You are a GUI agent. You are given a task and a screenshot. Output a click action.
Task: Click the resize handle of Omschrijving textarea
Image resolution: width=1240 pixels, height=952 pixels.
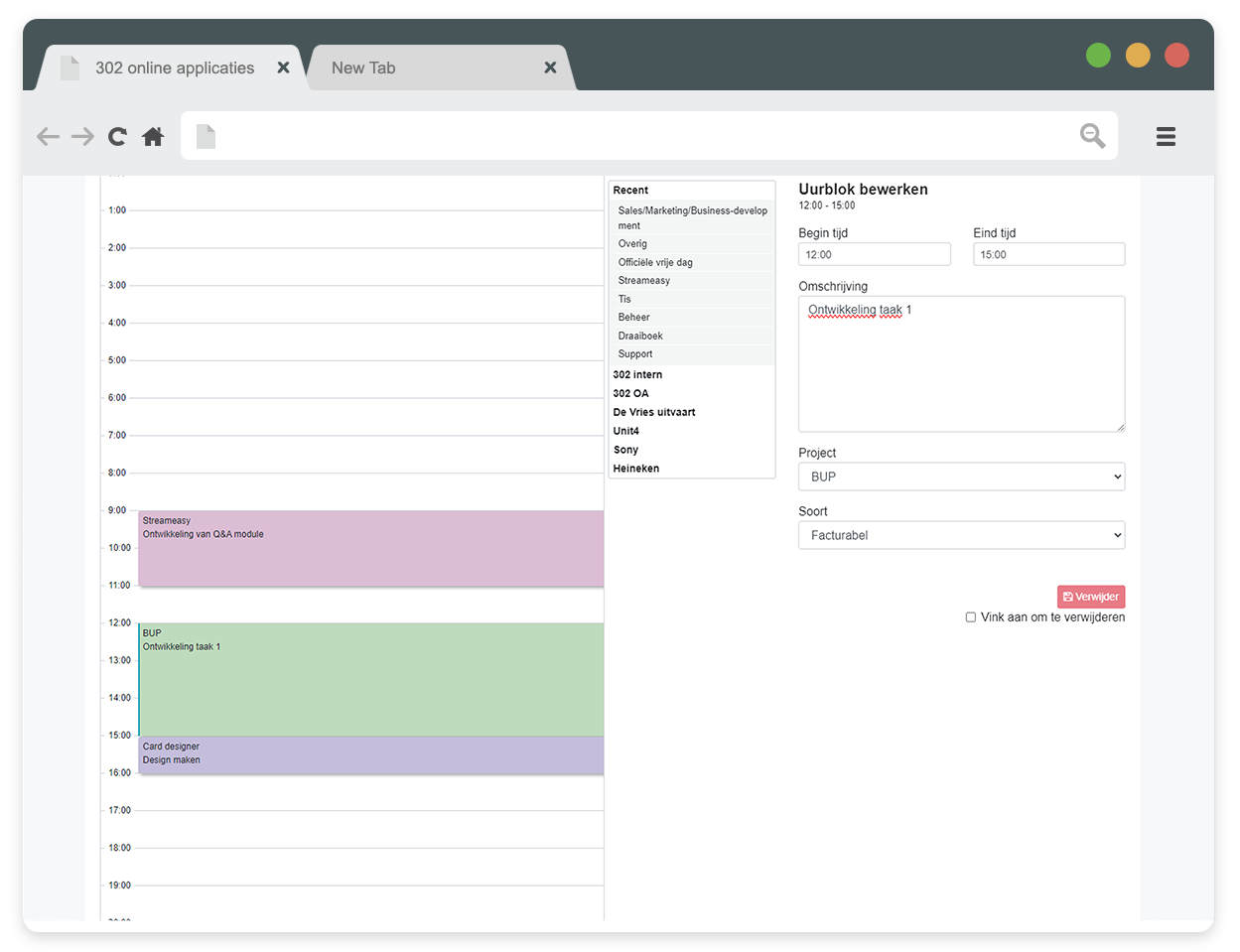1120,427
